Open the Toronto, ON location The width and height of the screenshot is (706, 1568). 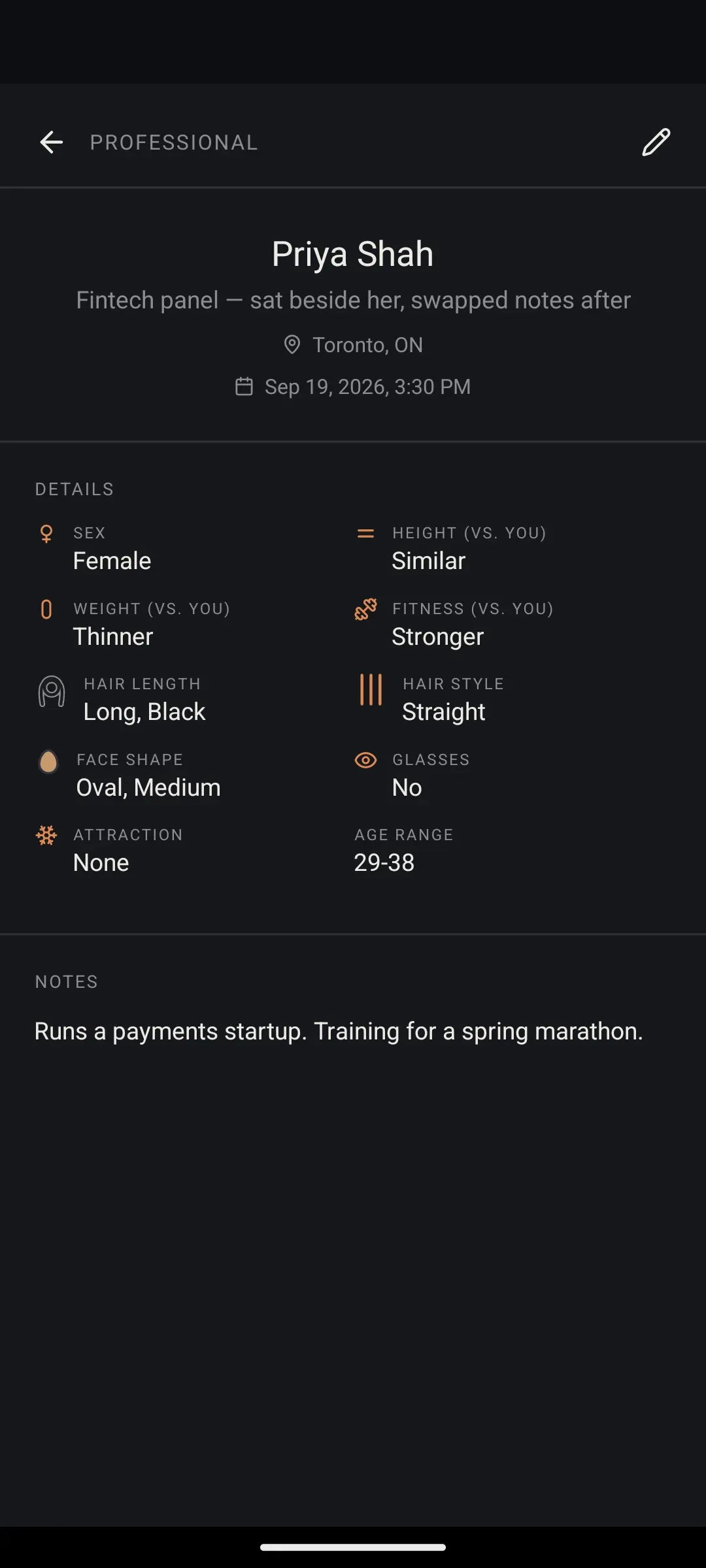point(367,345)
